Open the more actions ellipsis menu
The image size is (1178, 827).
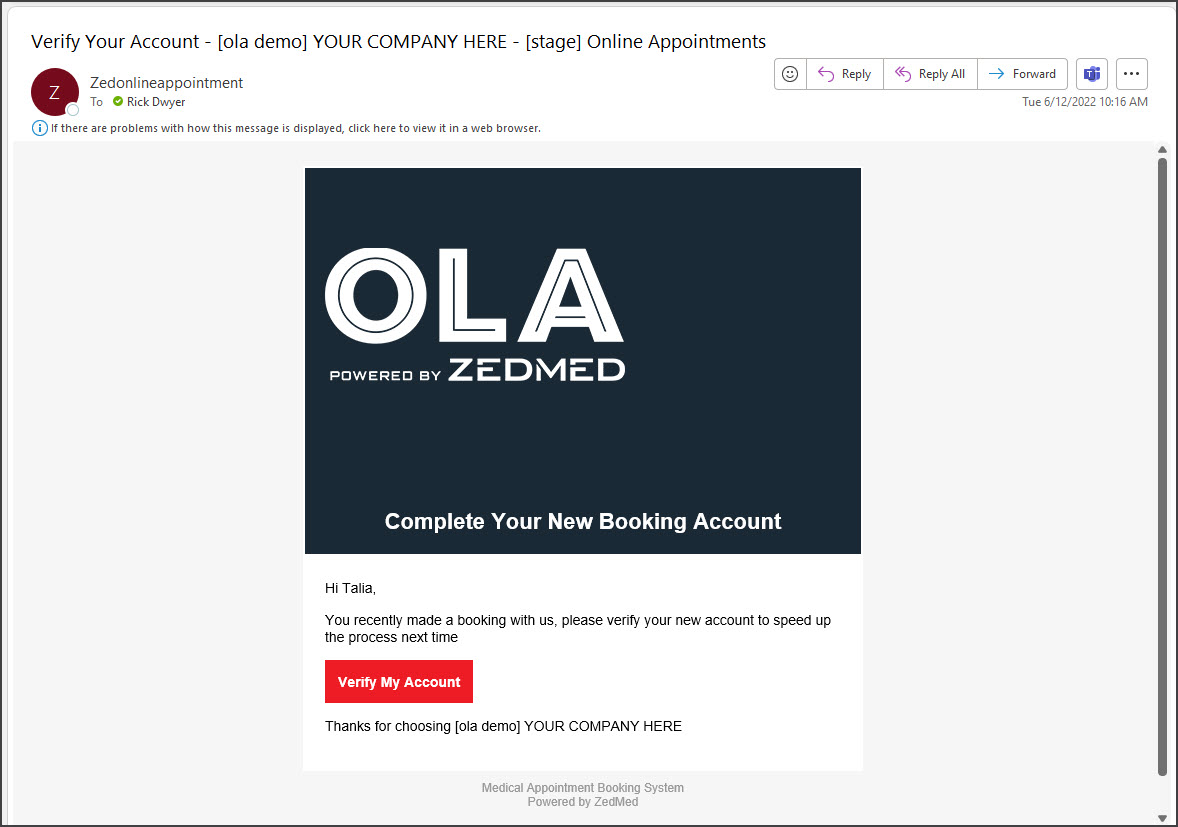pyautogui.click(x=1131, y=73)
